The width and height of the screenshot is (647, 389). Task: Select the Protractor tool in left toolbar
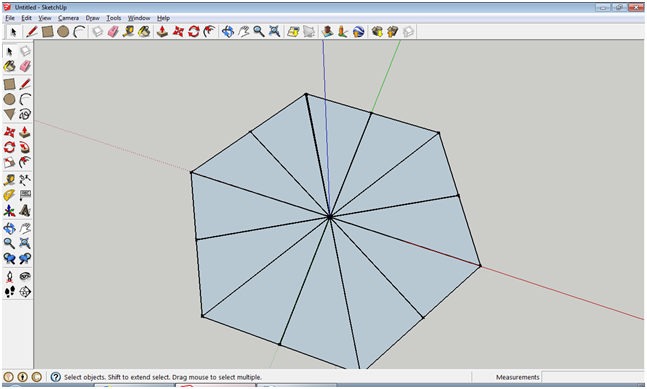pos(10,195)
